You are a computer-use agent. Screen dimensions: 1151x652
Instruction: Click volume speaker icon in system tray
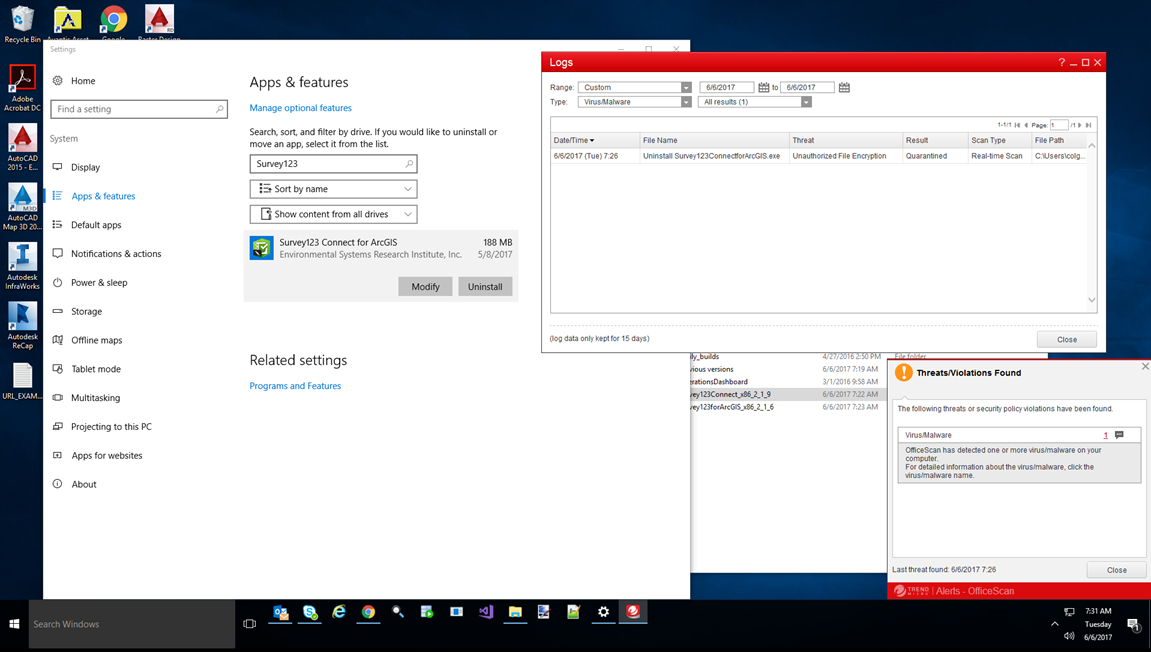coord(1069,637)
